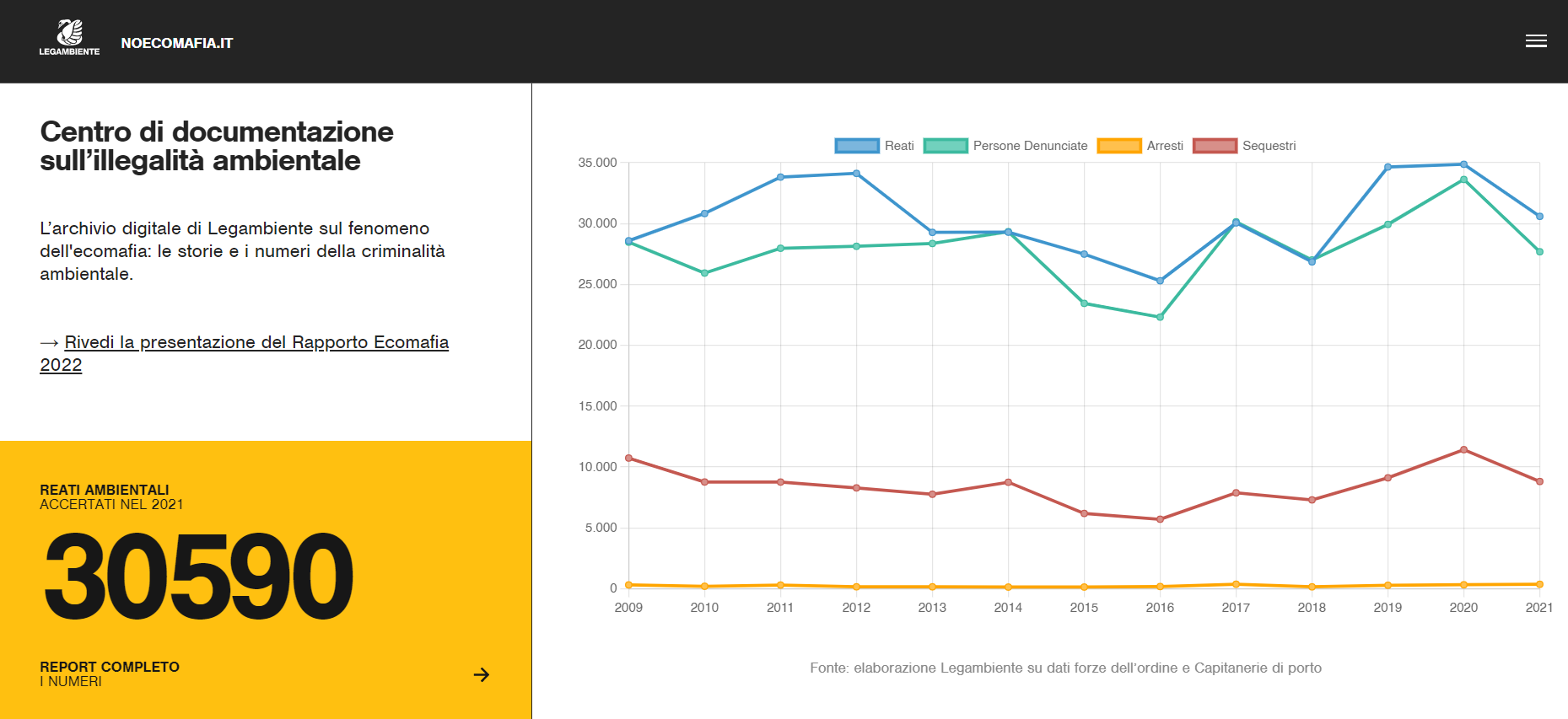Toggle Sequestri series via red legend swatch
1568x719 pixels.
point(1215,146)
